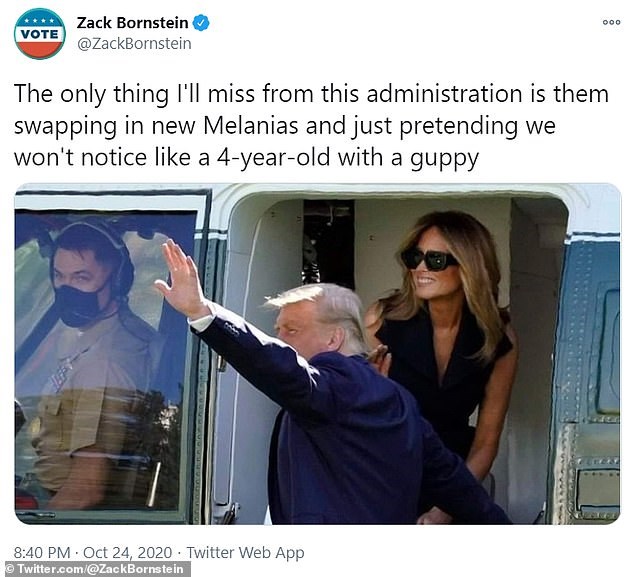This screenshot has width=634, height=577.
Task: Click the Twitter Web App source link
Action: 245,552
